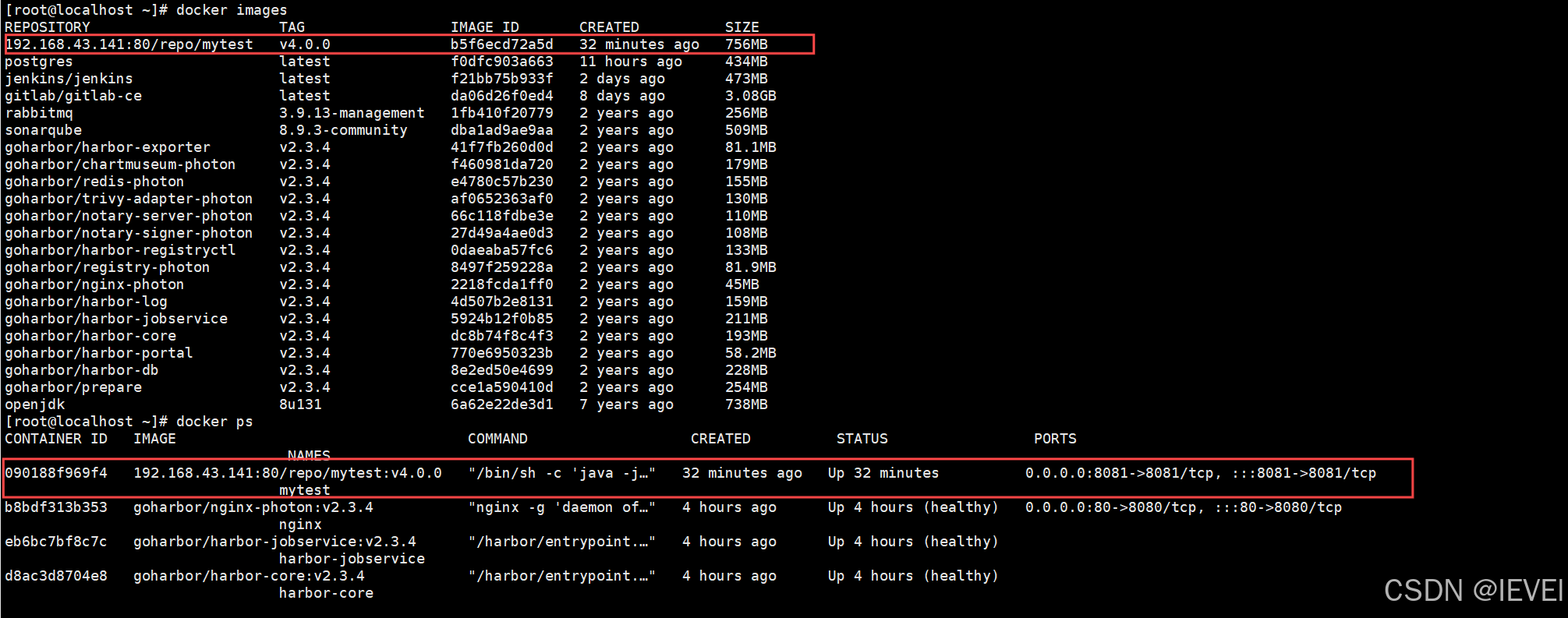Click the postgres repository name
Image resolution: width=1568 pixels, height=618 pixels.
[x=39, y=62]
